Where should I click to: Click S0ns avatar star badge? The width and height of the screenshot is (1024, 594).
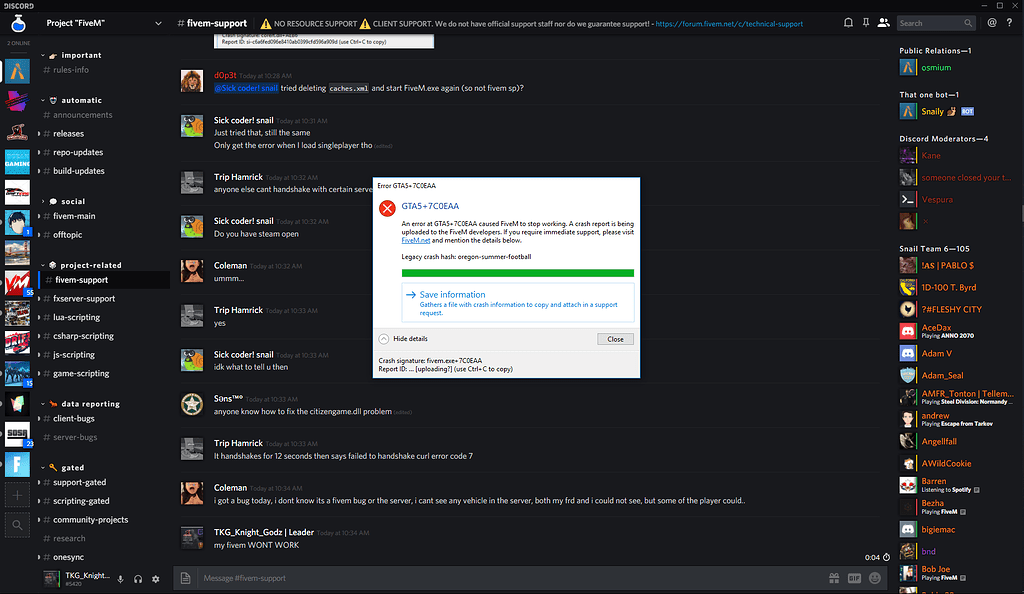click(192, 405)
